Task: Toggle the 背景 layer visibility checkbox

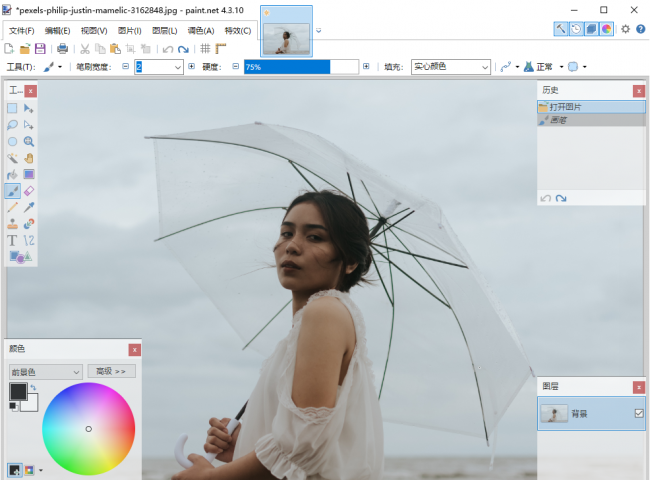Action: click(x=639, y=413)
